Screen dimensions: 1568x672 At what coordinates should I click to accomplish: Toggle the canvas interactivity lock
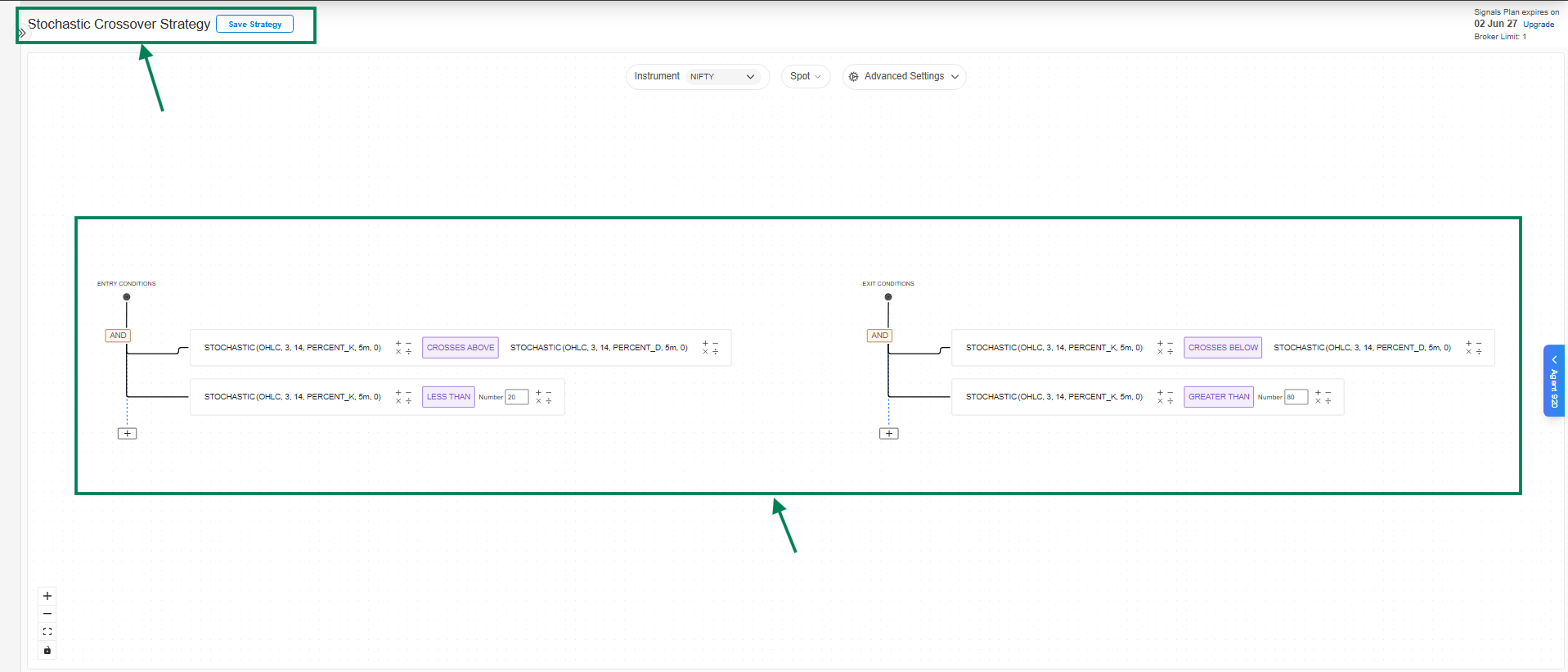click(x=47, y=651)
